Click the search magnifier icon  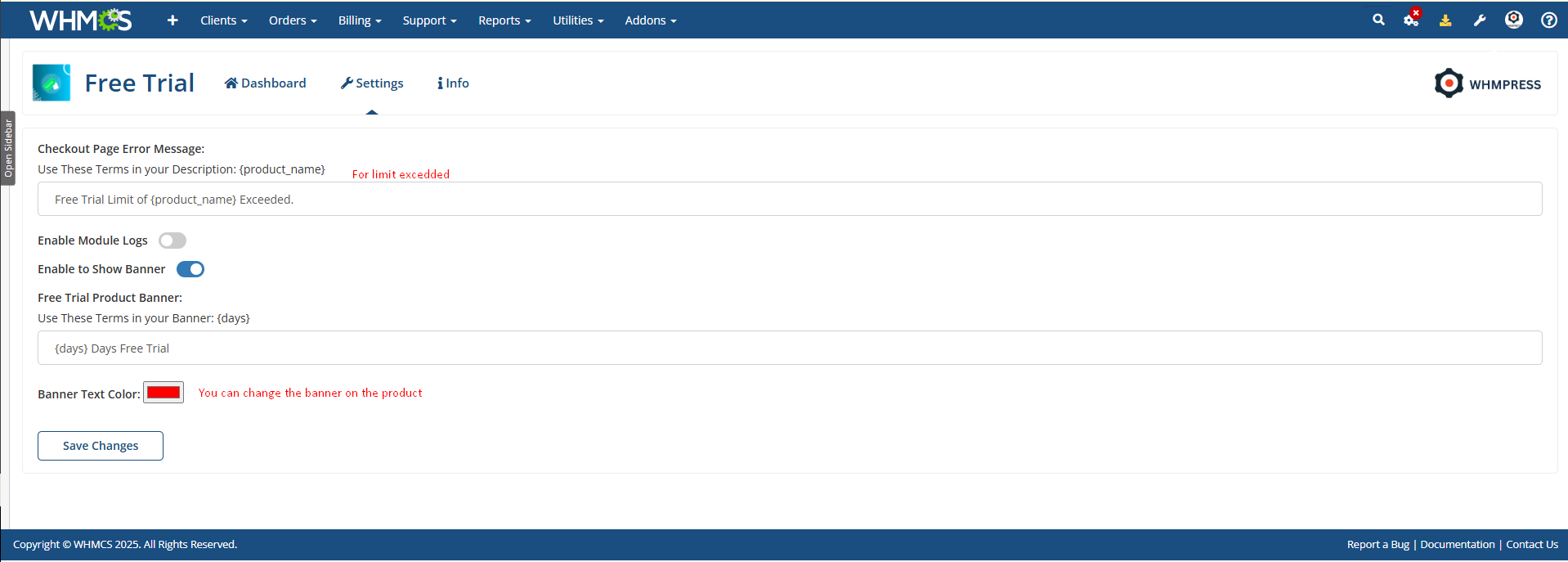coord(1378,20)
